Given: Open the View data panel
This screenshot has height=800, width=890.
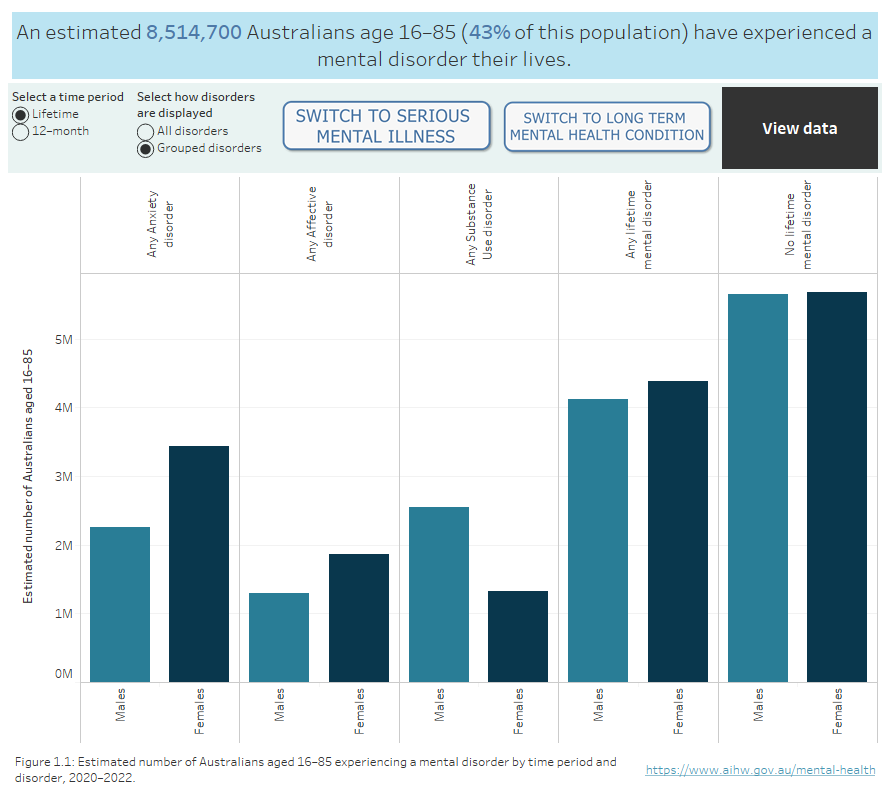Looking at the screenshot, I should point(799,127).
